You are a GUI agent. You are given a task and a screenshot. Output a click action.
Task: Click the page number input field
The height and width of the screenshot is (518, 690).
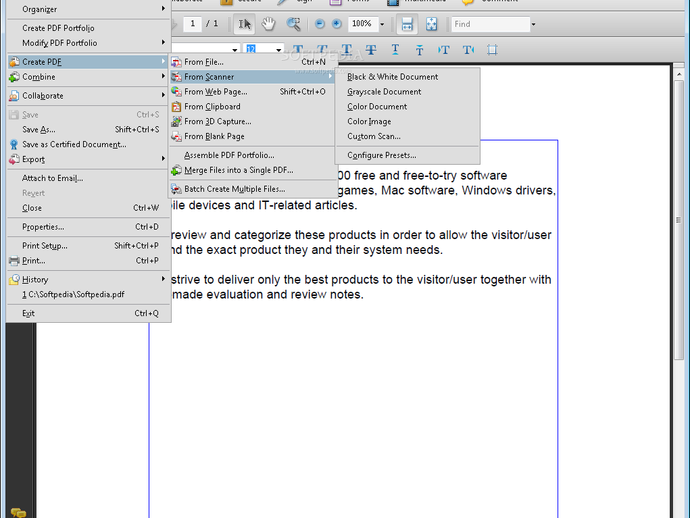pos(192,24)
